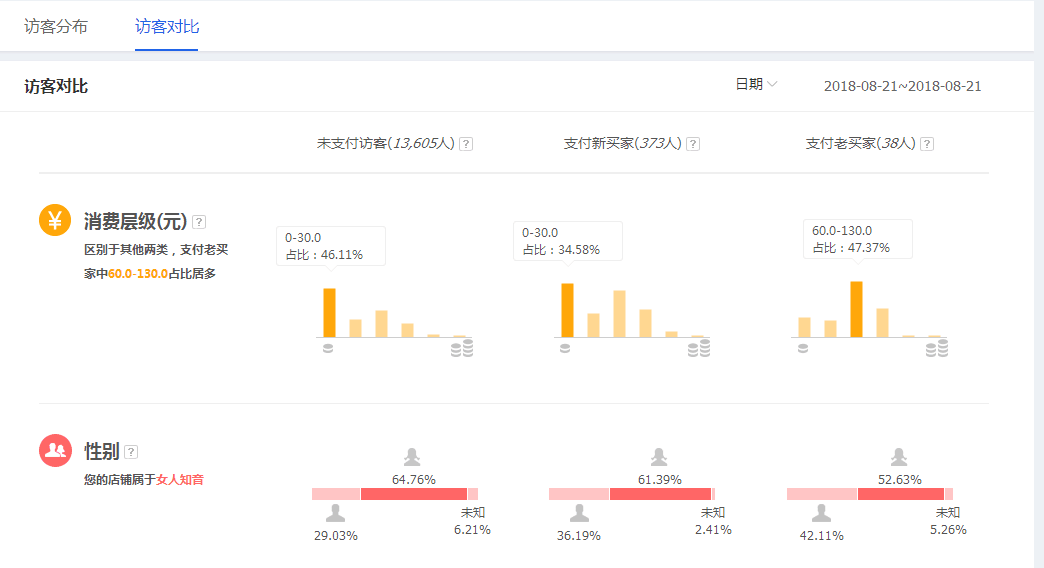Image resolution: width=1044 pixels, height=568 pixels.
Task: Click help icon next to 支付老买家
Action: (927, 144)
